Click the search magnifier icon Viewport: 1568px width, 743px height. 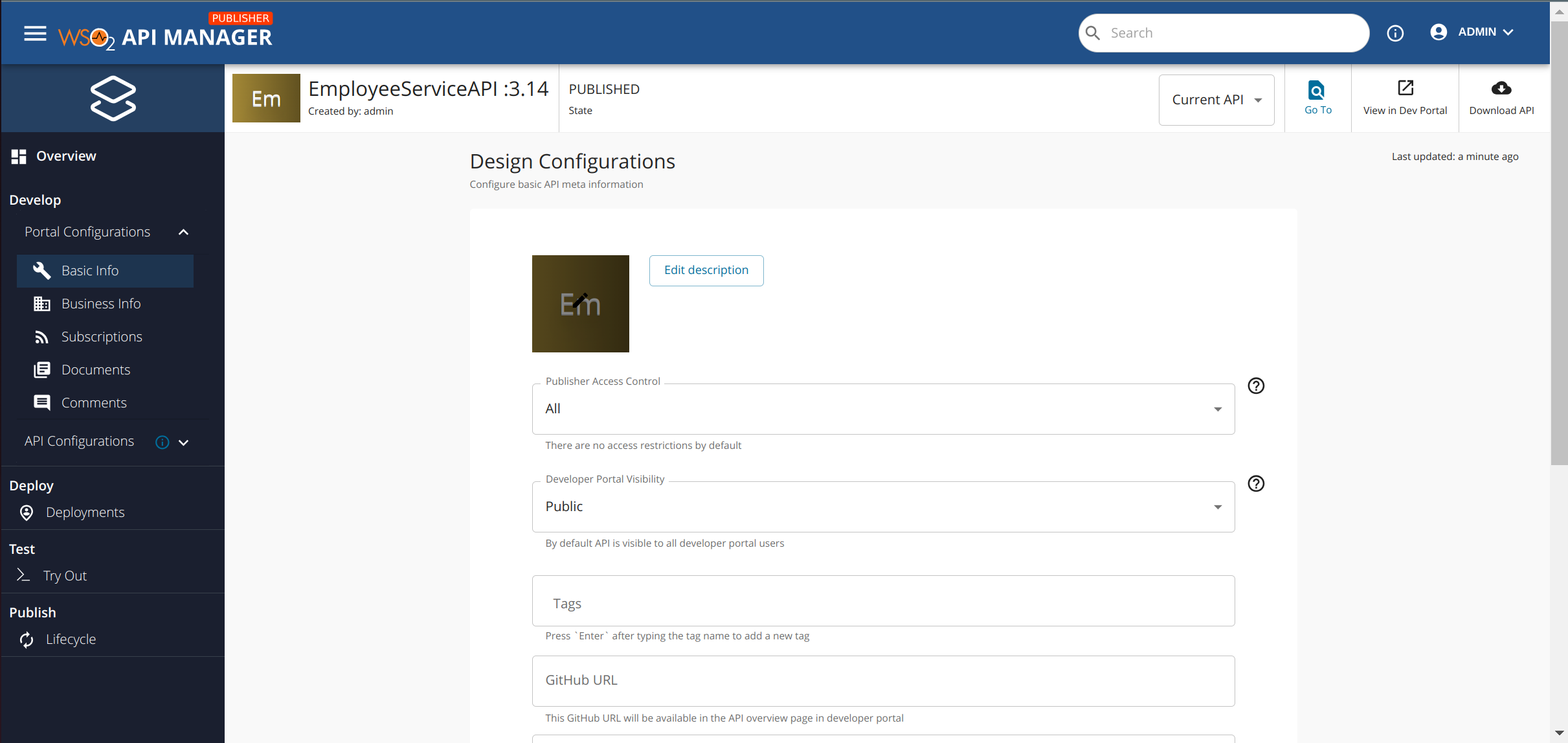pyautogui.click(x=1093, y=33)
